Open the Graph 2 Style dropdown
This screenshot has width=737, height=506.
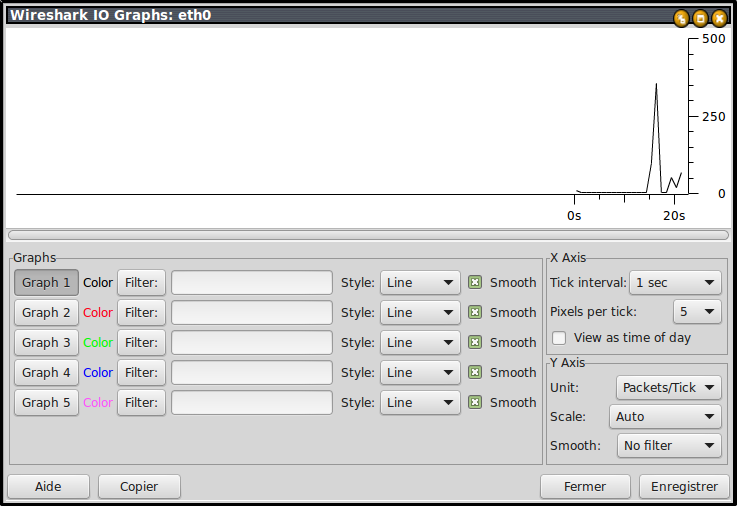pos(420,312)
